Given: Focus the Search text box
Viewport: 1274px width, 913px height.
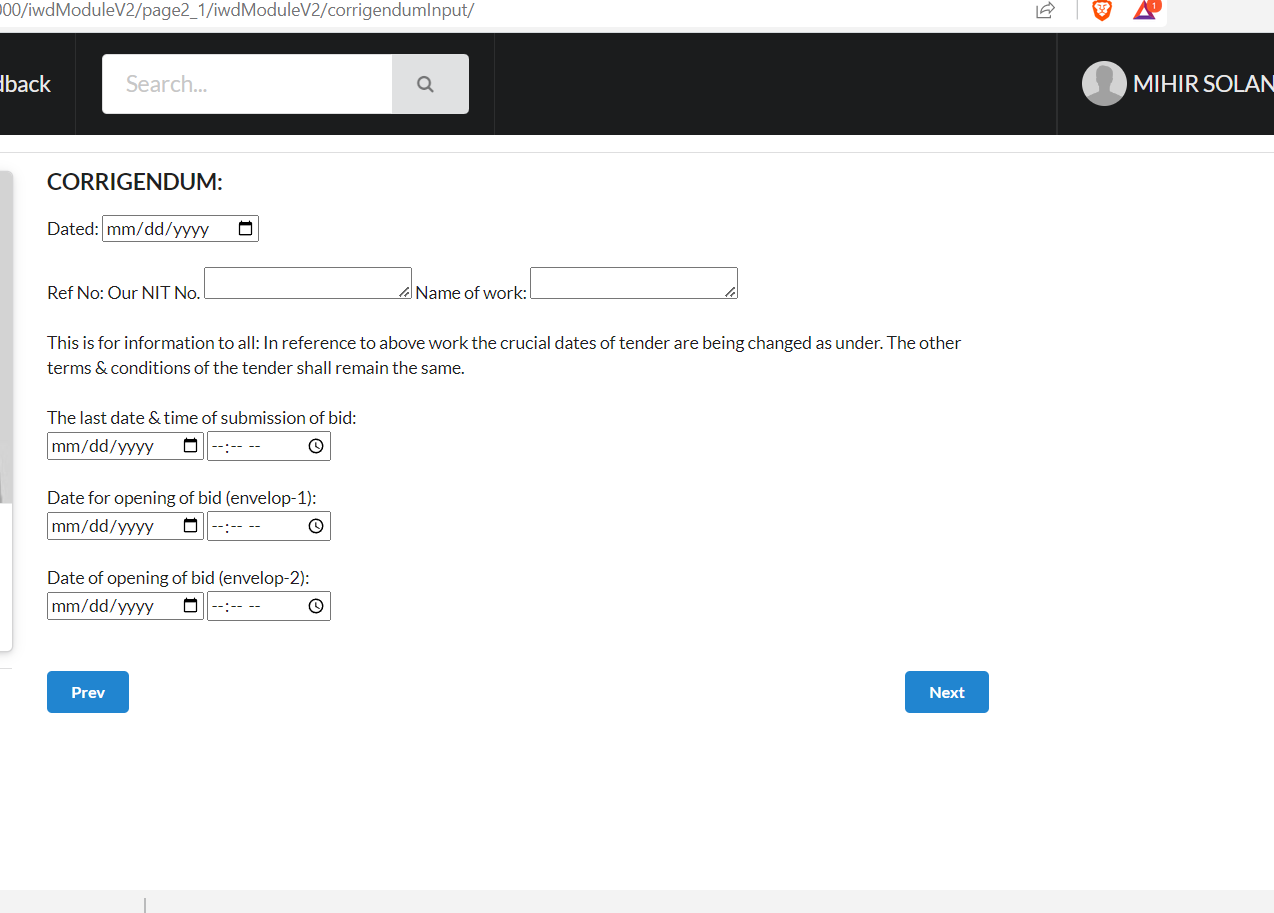Looking at the screenshot, I should (247, 84).
